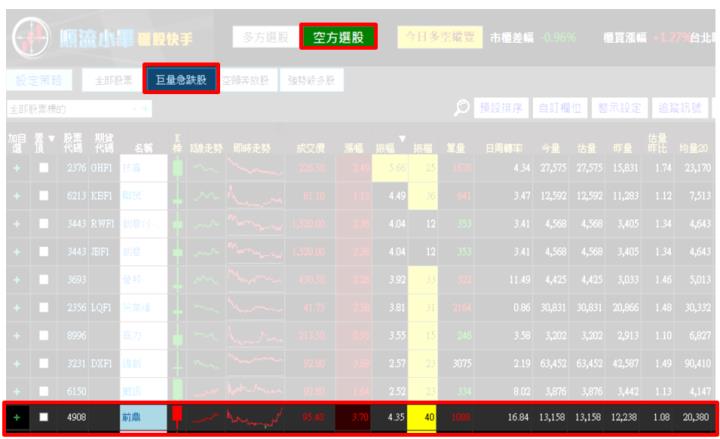The width and height of the screenshot is (720, 439).
Task: Click futures code KBFI
Action: pyautogui.click(x=101, y=196)
